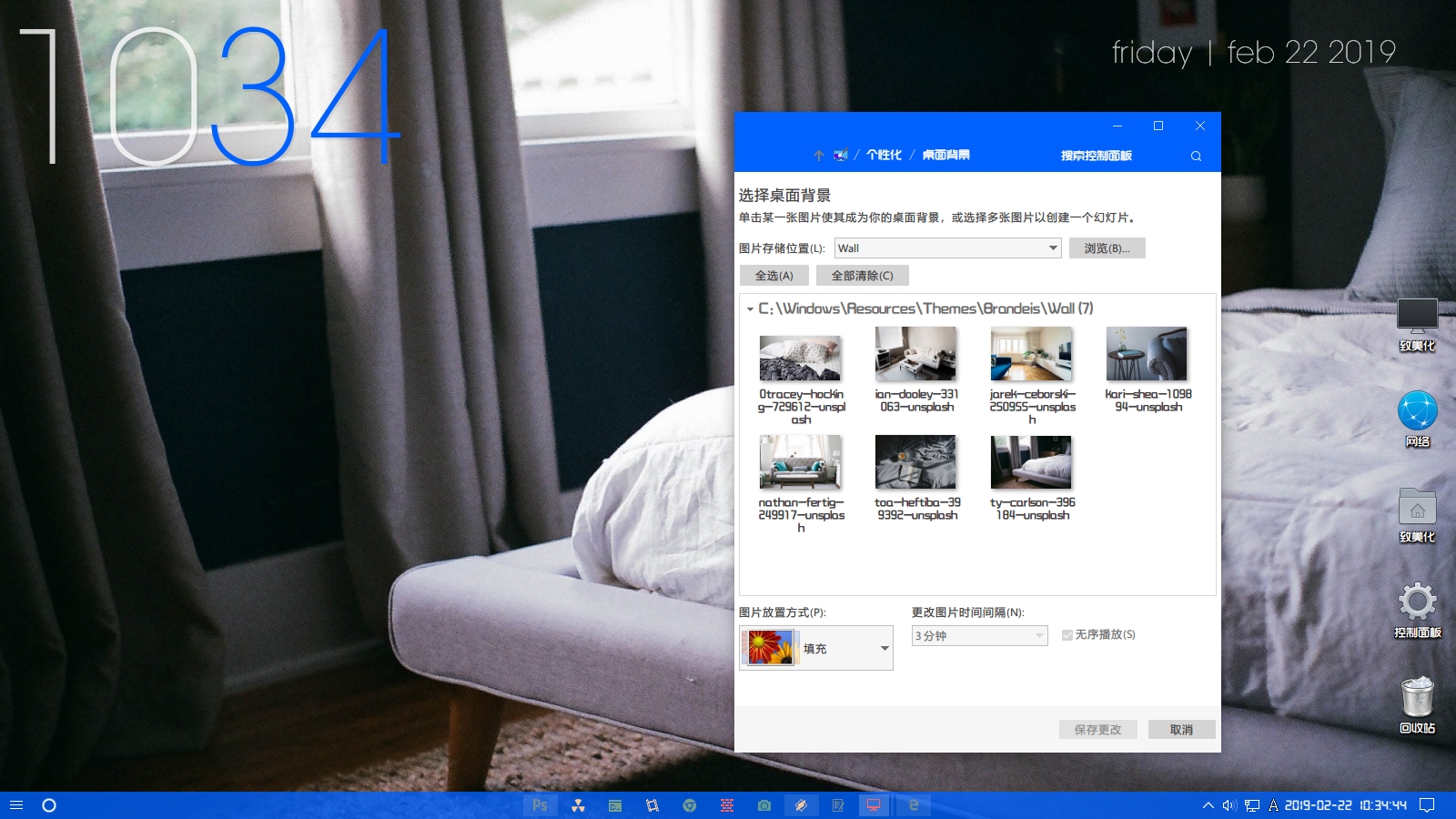Open the 网络 network desktop icon
Viewport: 1456px width, 819px height.
pyautogui.click(x=1417, y=420)
